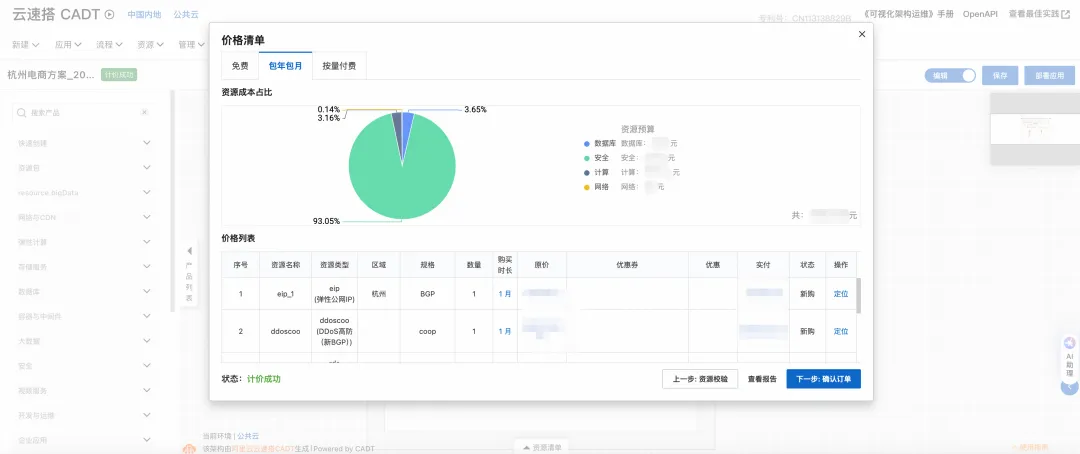The image size is (1080, 454).
Task: Click the 安全 green legend marker
Action: [x=587, y=158]
